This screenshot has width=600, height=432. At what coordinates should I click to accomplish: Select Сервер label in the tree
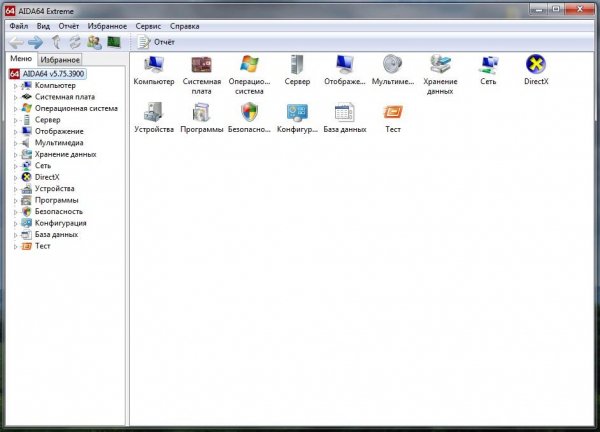click(48, 120)
